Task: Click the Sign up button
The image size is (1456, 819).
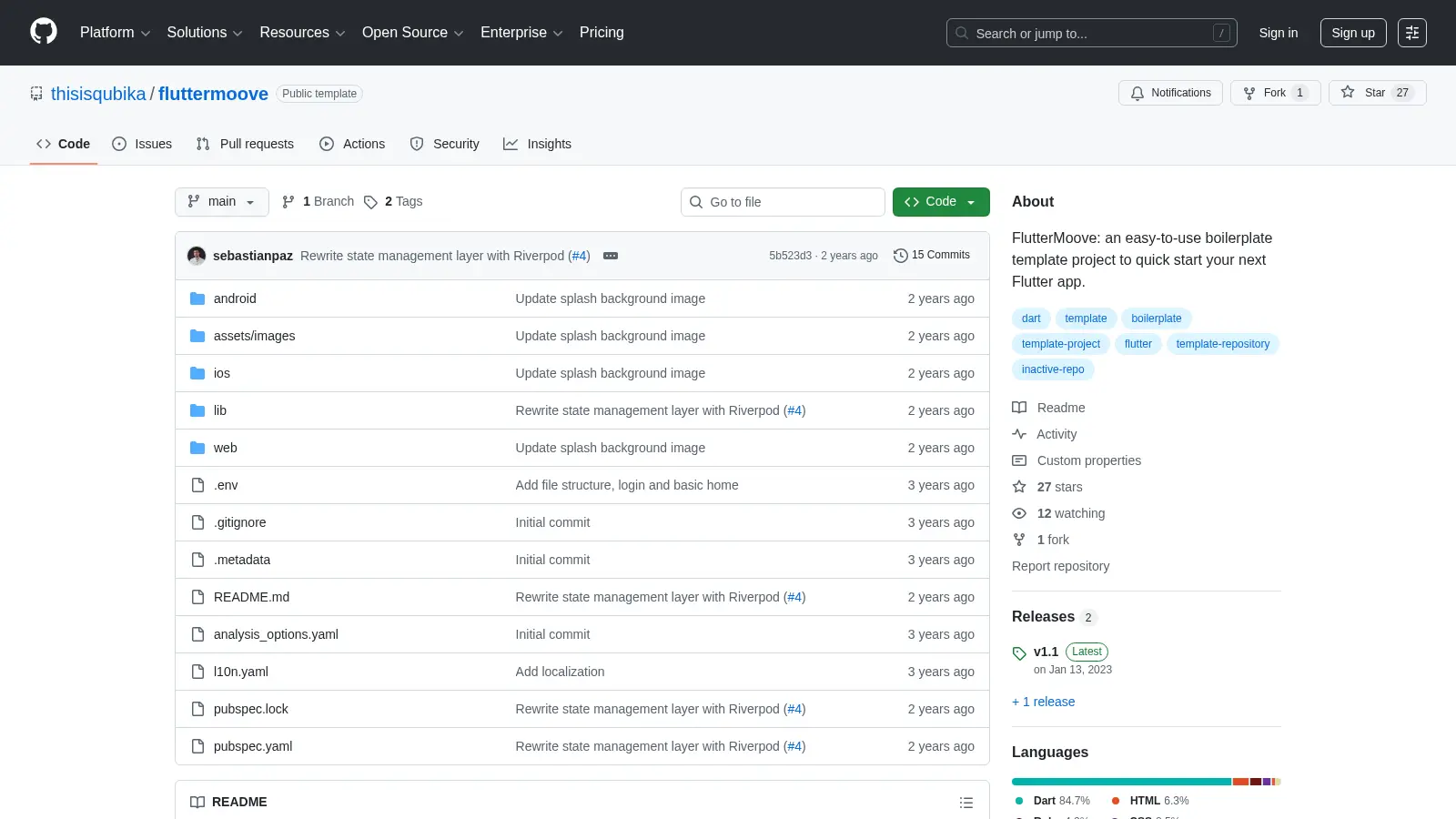Action: 1353,33
